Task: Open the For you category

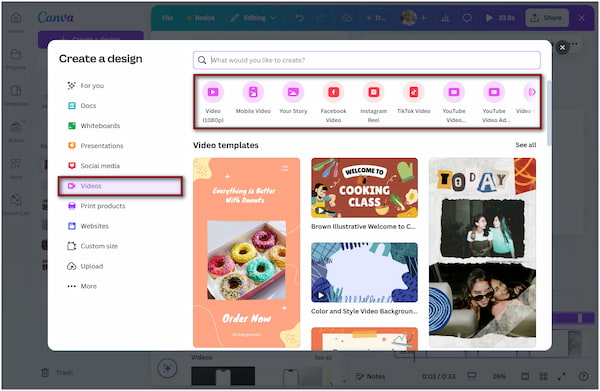Action: [120, 86]
